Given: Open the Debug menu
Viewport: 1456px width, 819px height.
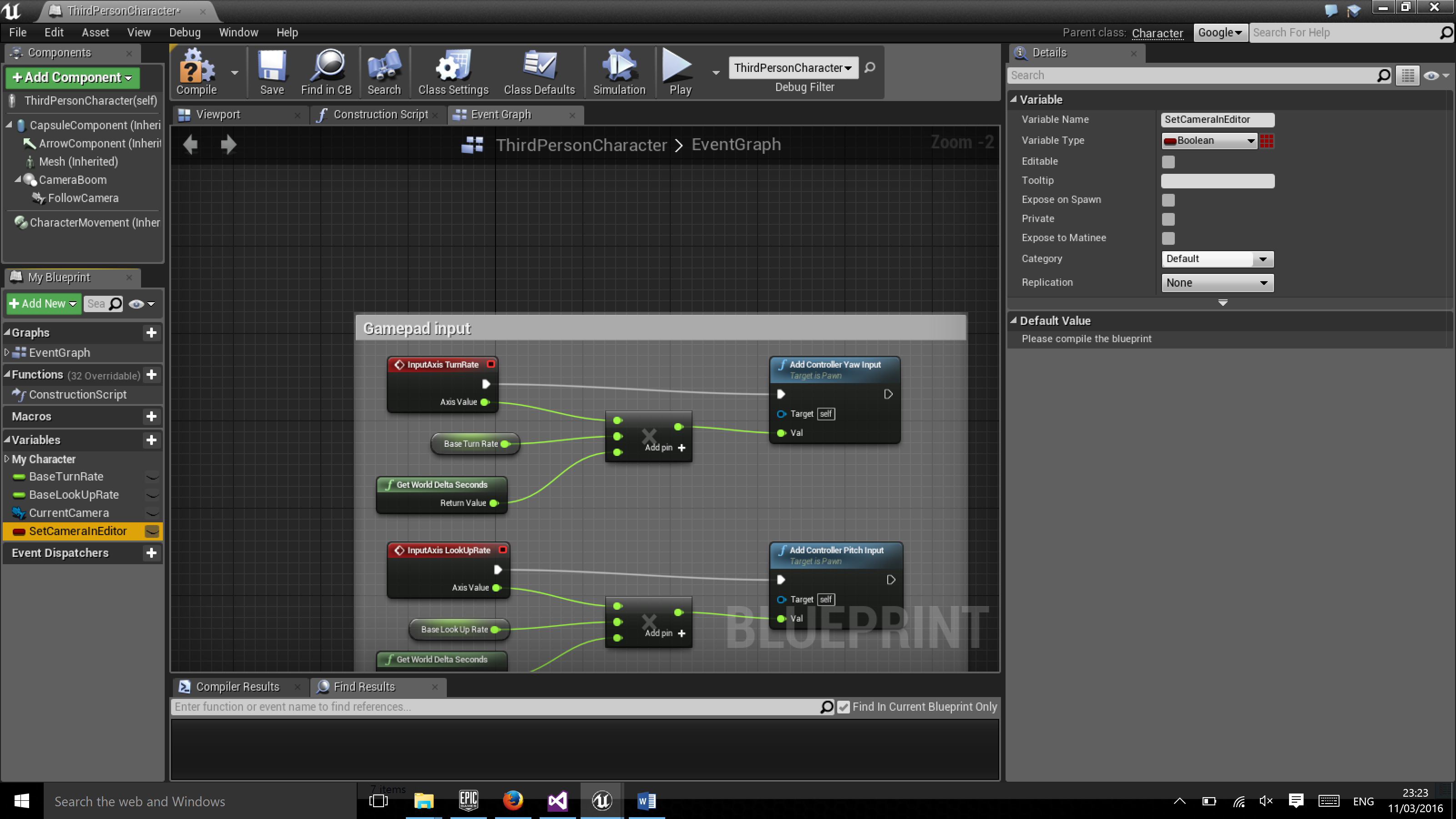Looking at the screenshot, I should click(x=184, y=33).
